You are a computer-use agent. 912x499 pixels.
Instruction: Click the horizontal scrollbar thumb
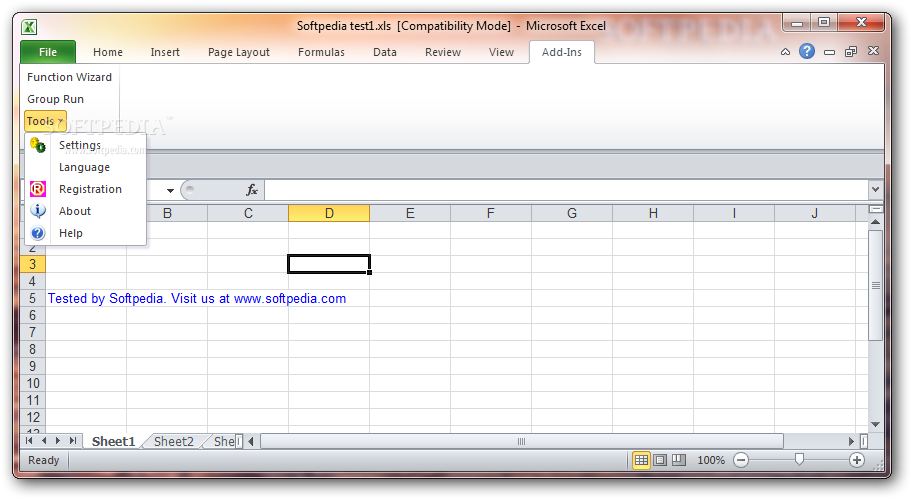pyautogui.click(x=522, y=441)
